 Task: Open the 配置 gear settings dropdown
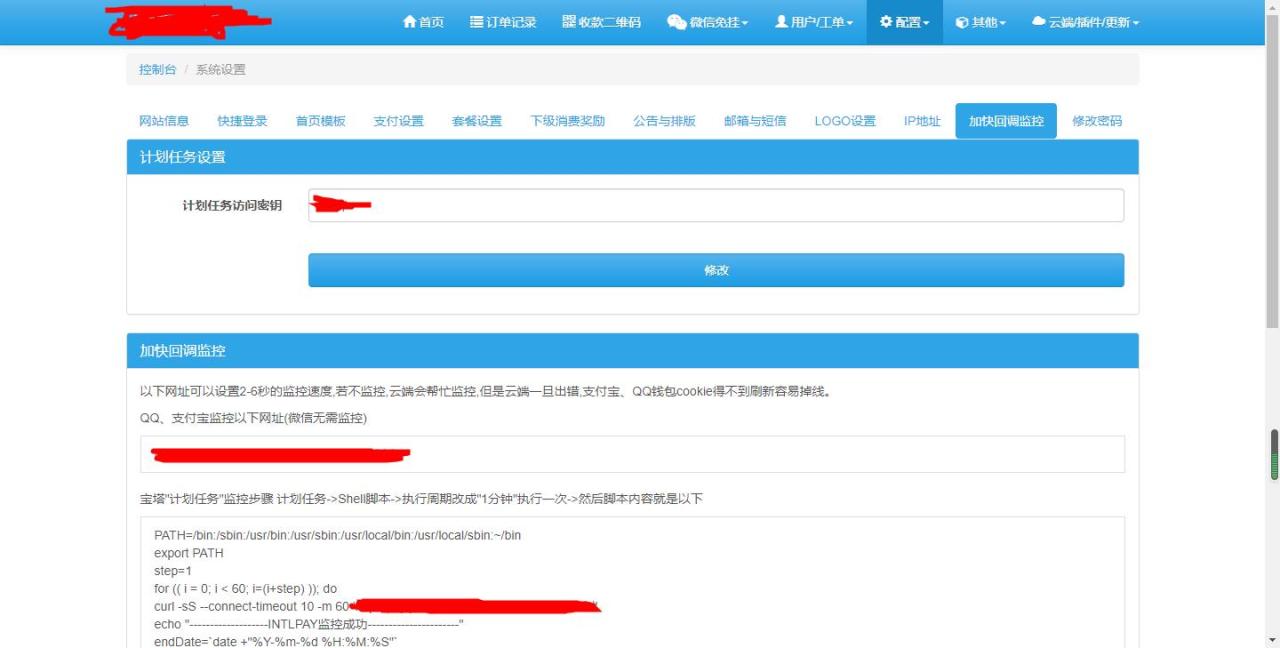point(904,22)
